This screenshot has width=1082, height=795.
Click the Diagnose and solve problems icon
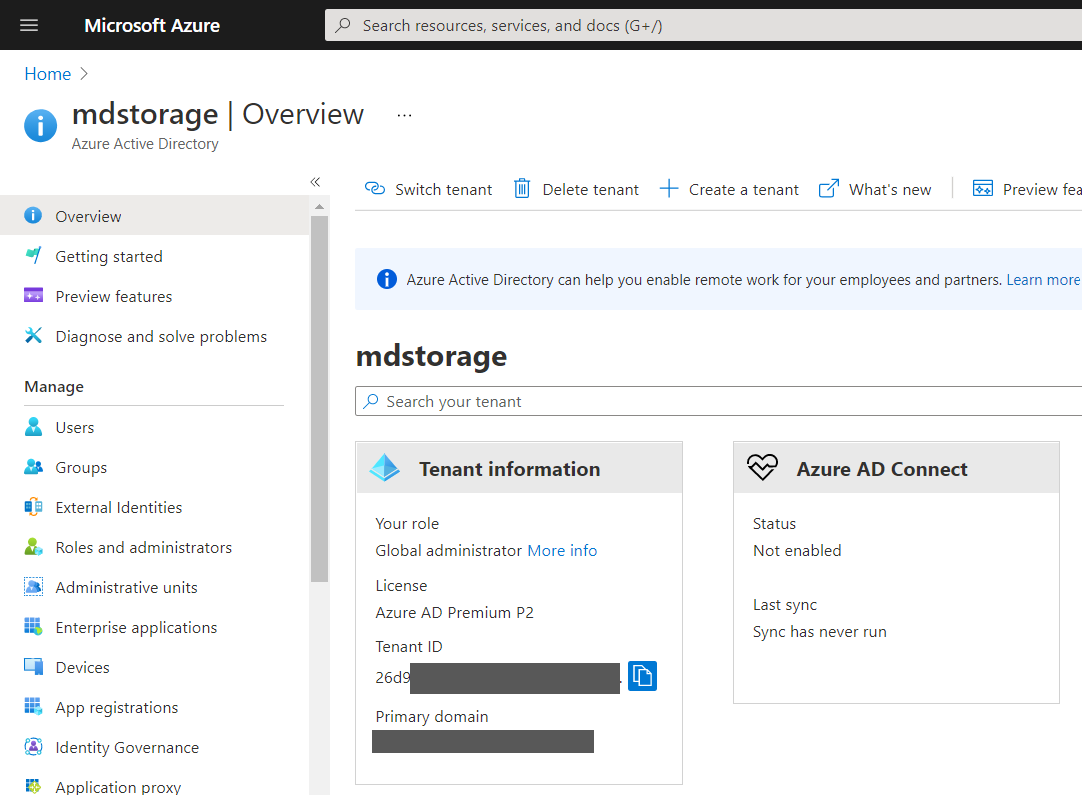(33, 335)
